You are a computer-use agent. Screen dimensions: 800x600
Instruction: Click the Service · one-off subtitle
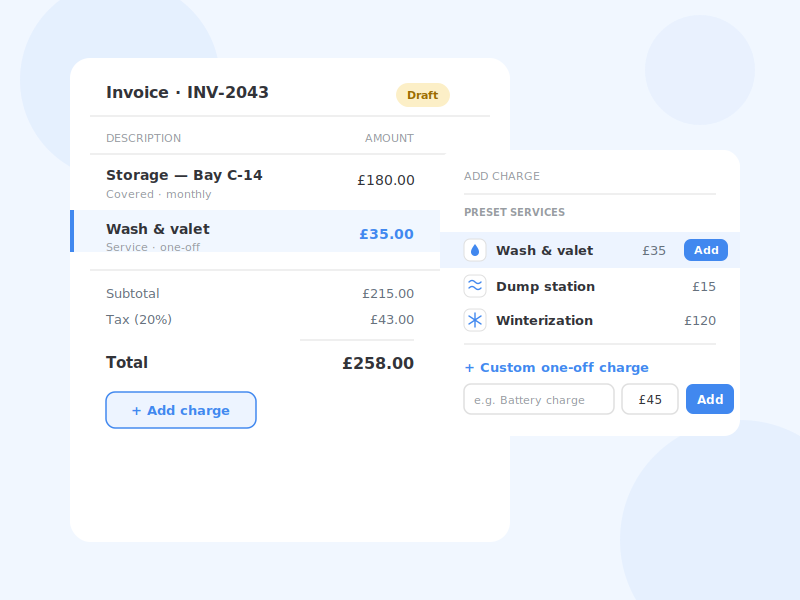tap(153, 247)
